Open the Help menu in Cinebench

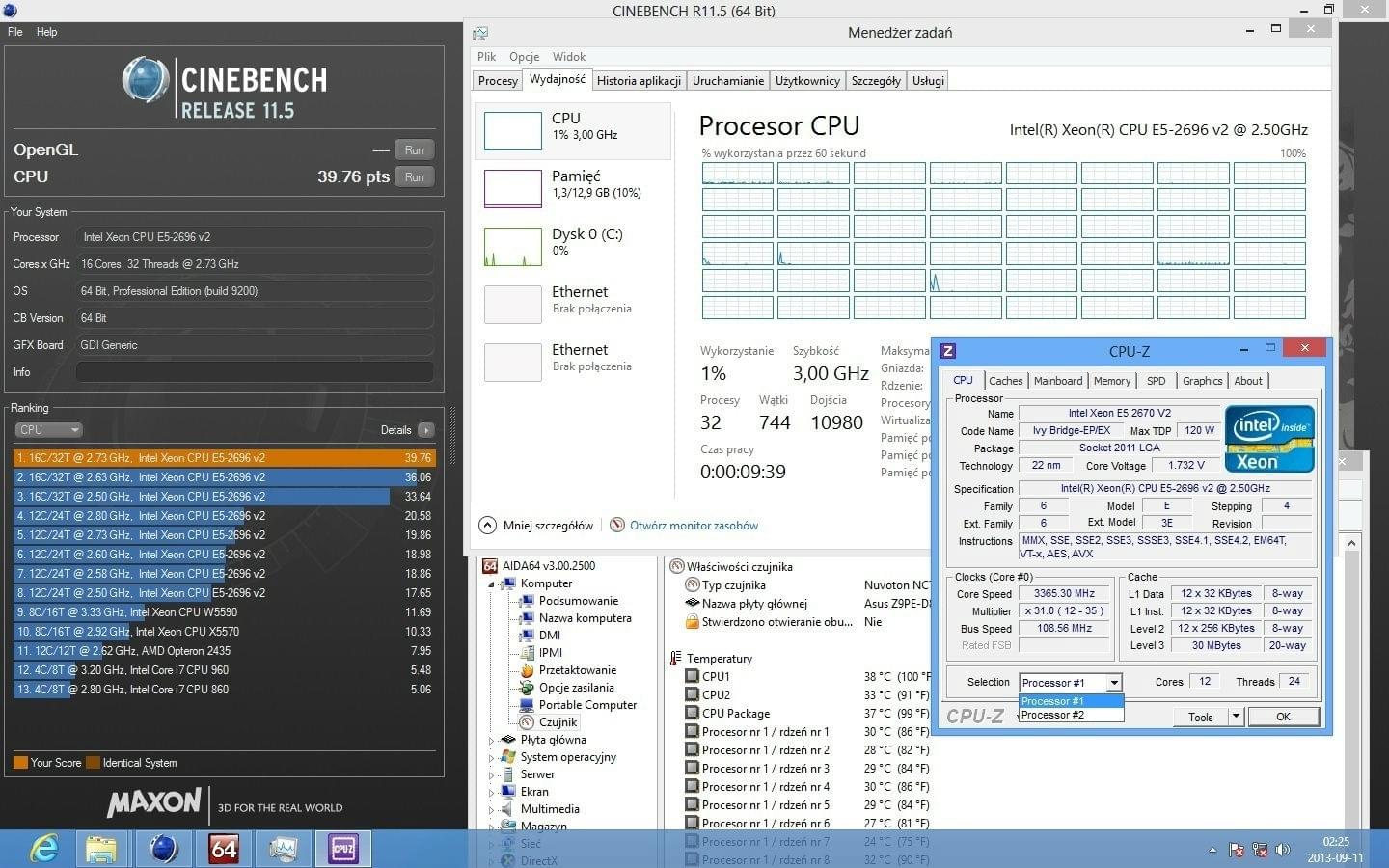pyautogui.click(x=46, y=32)
